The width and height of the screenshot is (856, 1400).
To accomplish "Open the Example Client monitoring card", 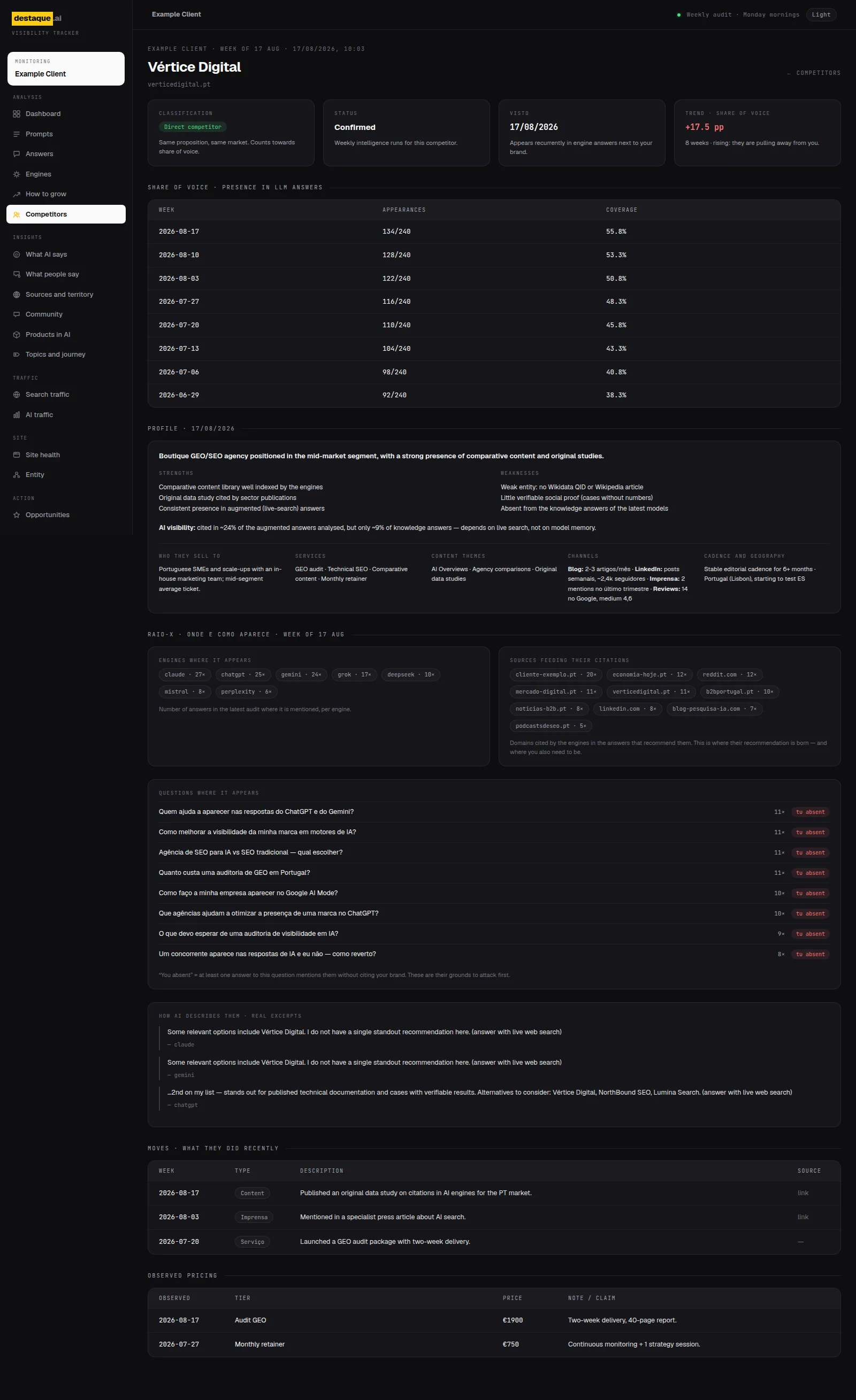I will click(66, 69).
